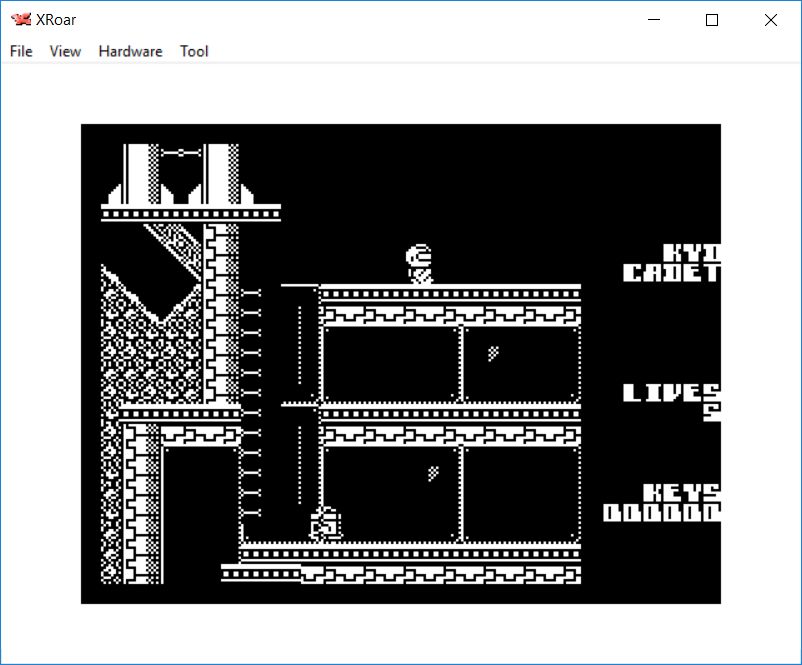Viewport: 802px width, 665px height.
Task: Maximize the XRoar window
Action: 712,20
